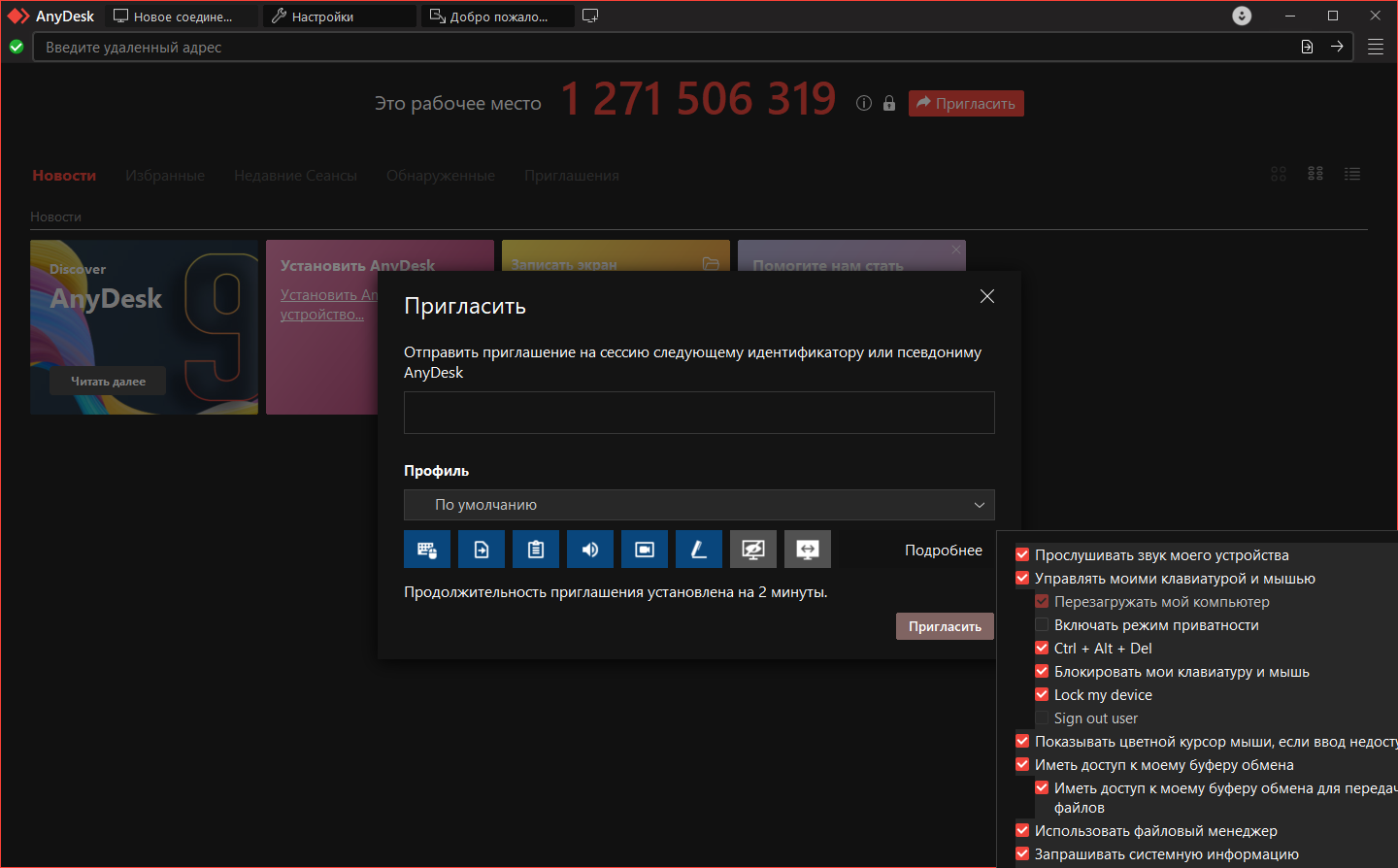The width and height of the screenshot is (1398, 868).
Task: Check Включать режим приватности checkbox
Action: (x=1042, y=624)
